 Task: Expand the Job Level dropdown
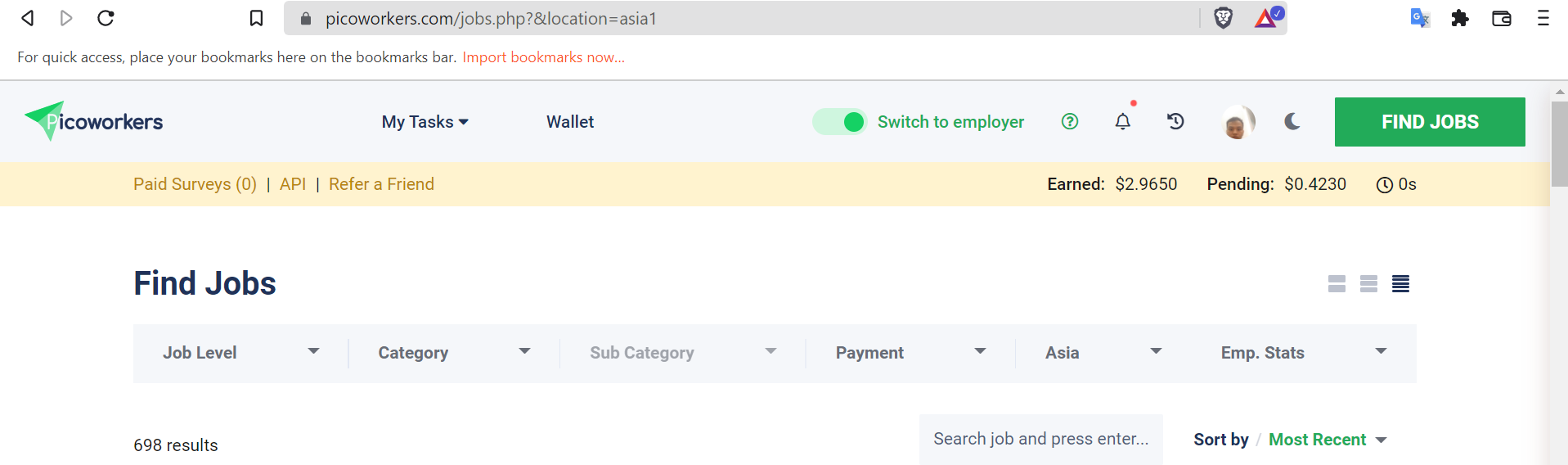pos(240,353)
